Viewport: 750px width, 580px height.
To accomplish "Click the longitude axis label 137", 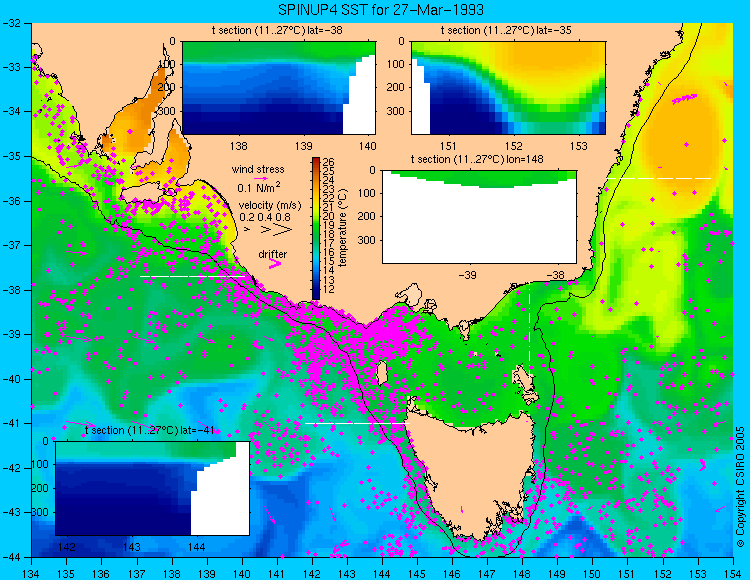I will click(x=136, y=574).
